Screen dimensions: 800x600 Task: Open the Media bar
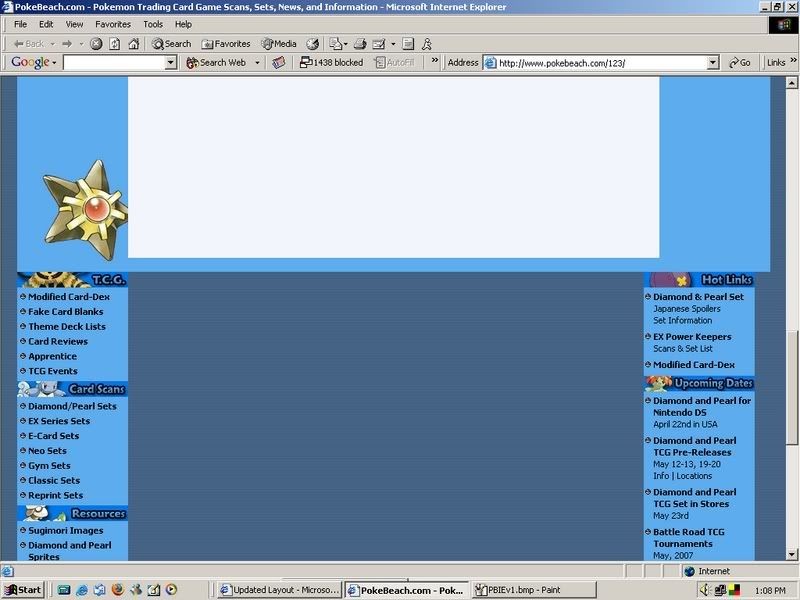(279, 44)
